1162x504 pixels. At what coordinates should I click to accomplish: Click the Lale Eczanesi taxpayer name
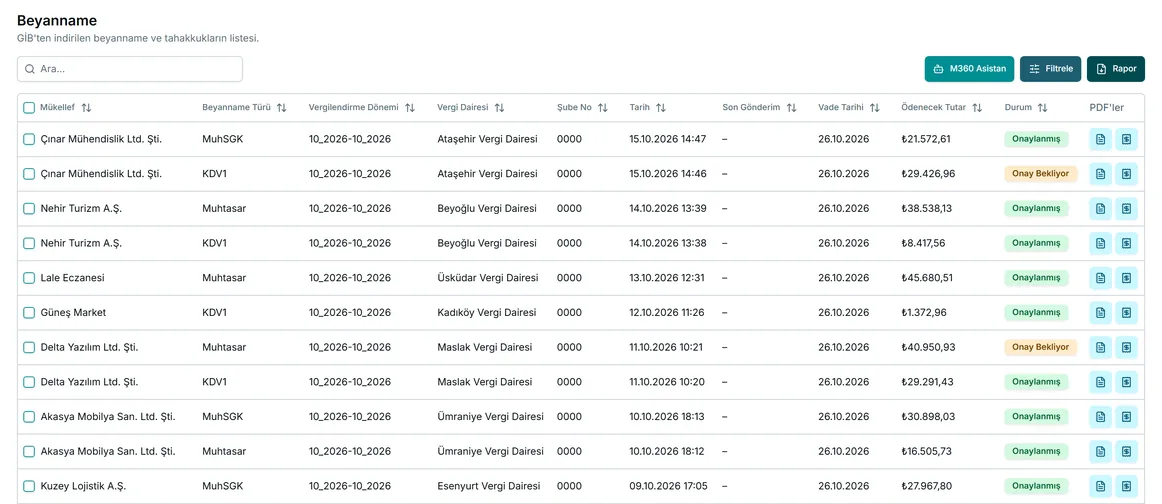73,278
